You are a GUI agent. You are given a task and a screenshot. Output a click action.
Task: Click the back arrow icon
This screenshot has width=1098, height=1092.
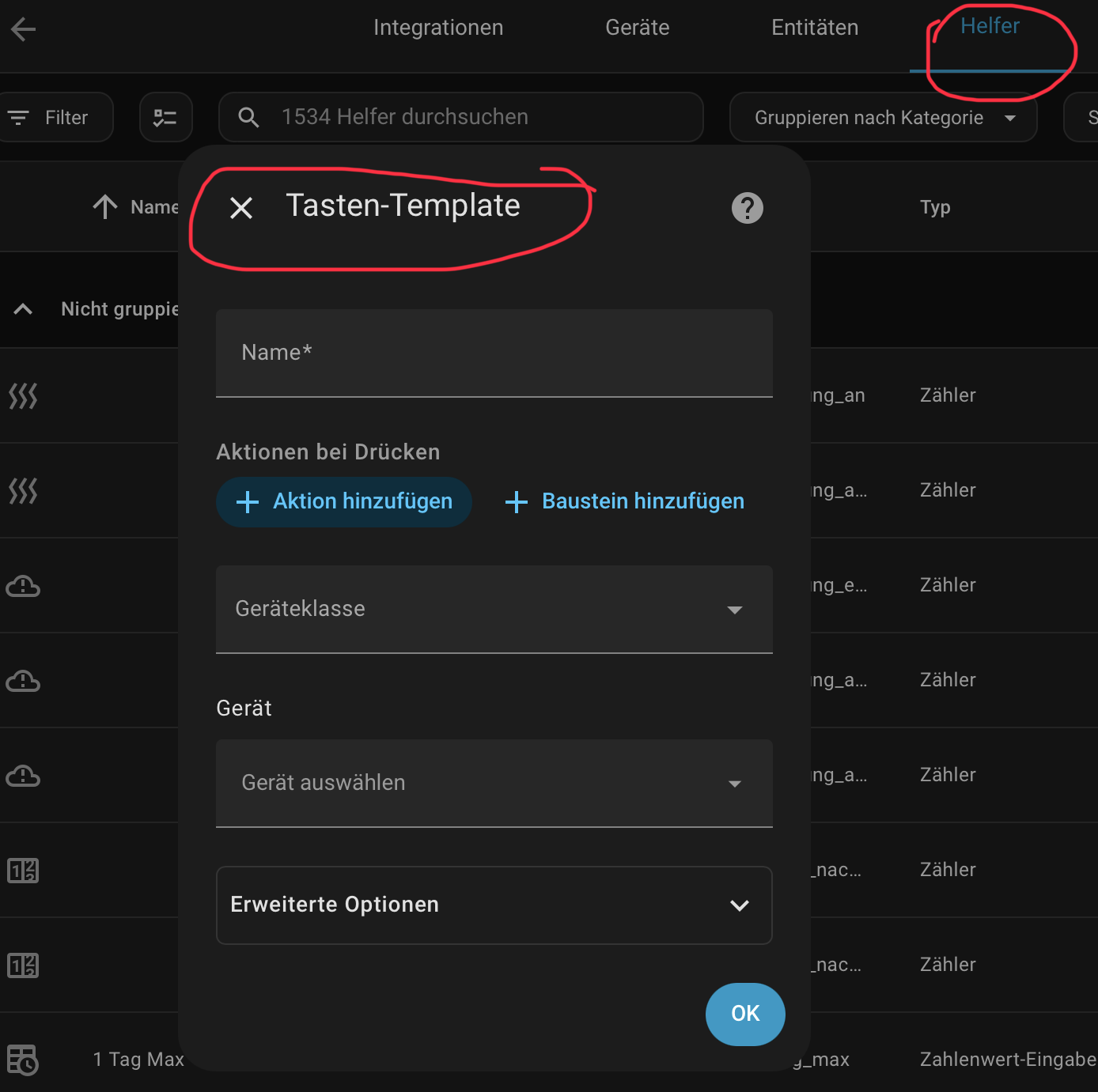coord(24,30)
